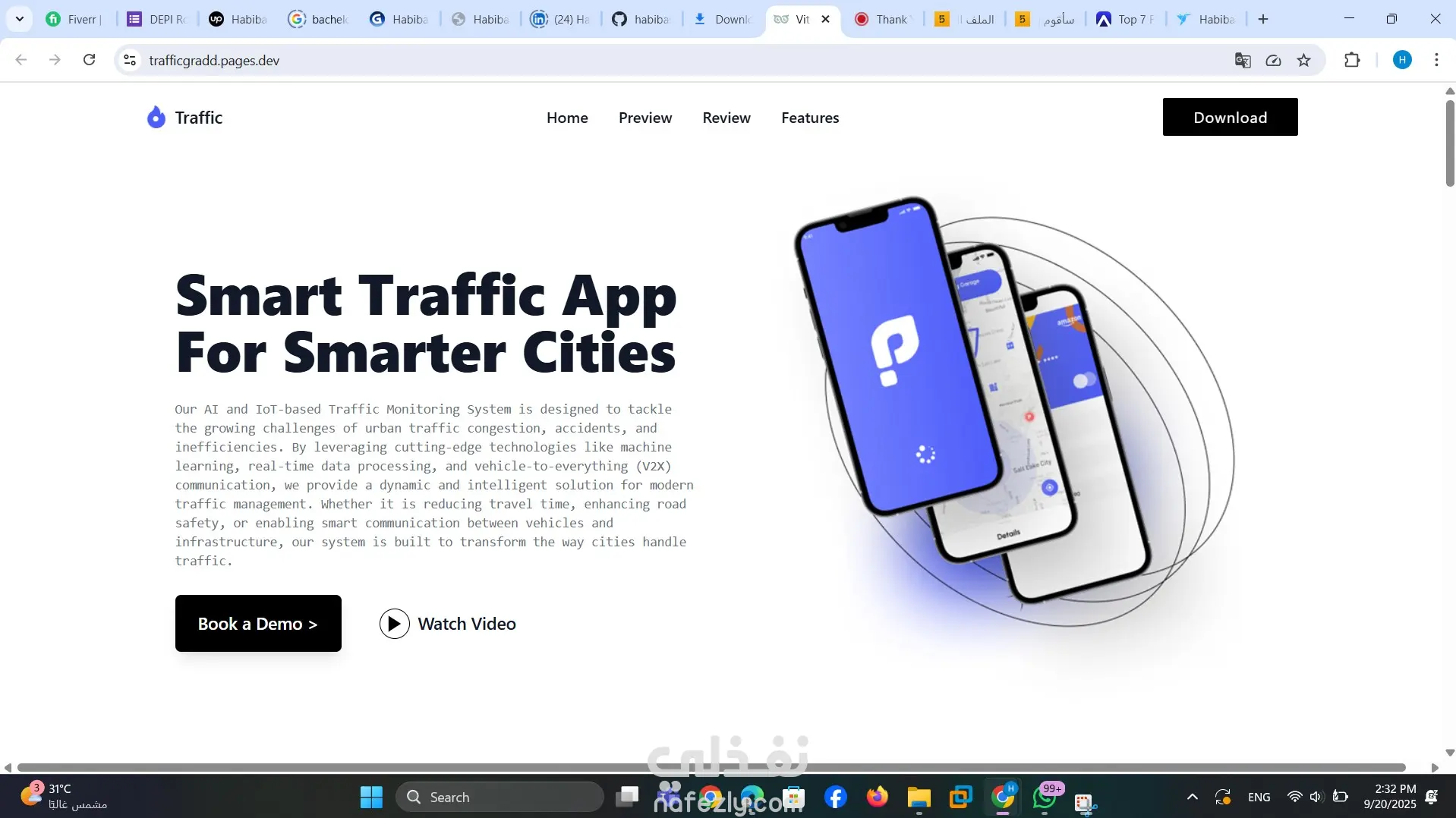Open the Chrome profile avatar
The image size is (1456, 818).
pos(1402,60)
